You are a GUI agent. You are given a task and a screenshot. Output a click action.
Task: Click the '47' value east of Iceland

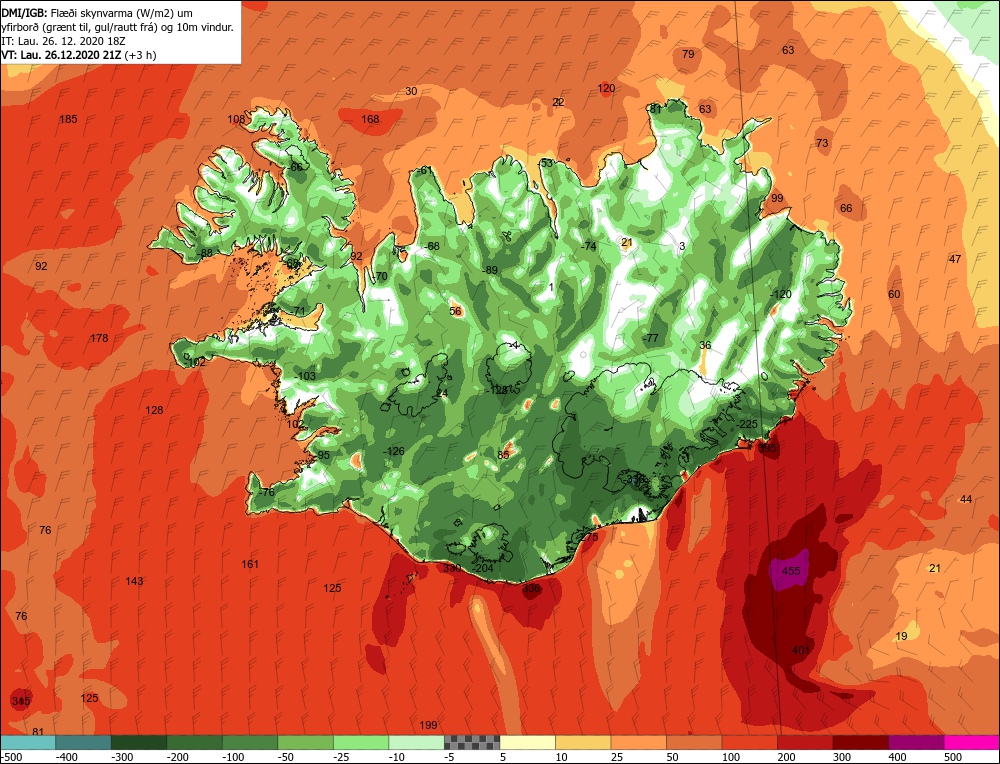955,259
